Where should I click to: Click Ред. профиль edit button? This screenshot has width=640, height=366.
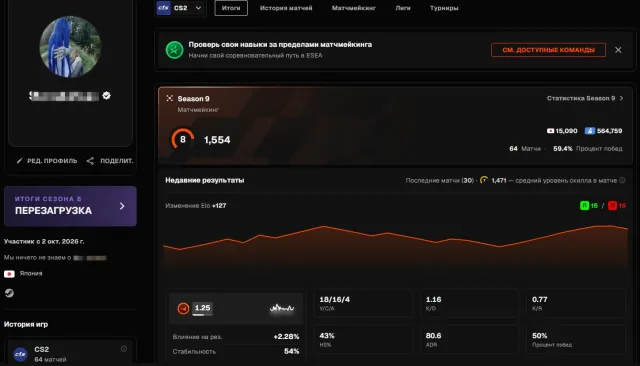pyautogui.click(x=47, y=161)
